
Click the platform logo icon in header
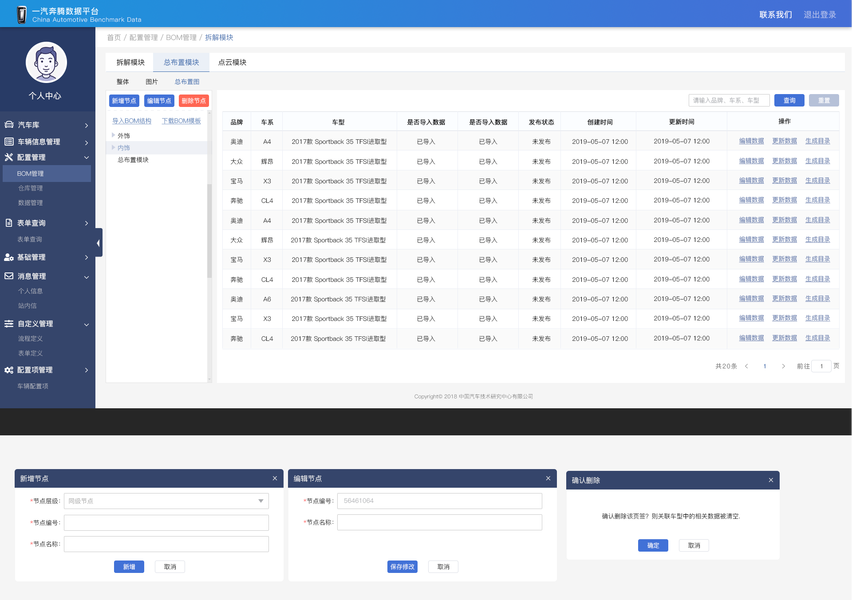(x=21, y=14)
